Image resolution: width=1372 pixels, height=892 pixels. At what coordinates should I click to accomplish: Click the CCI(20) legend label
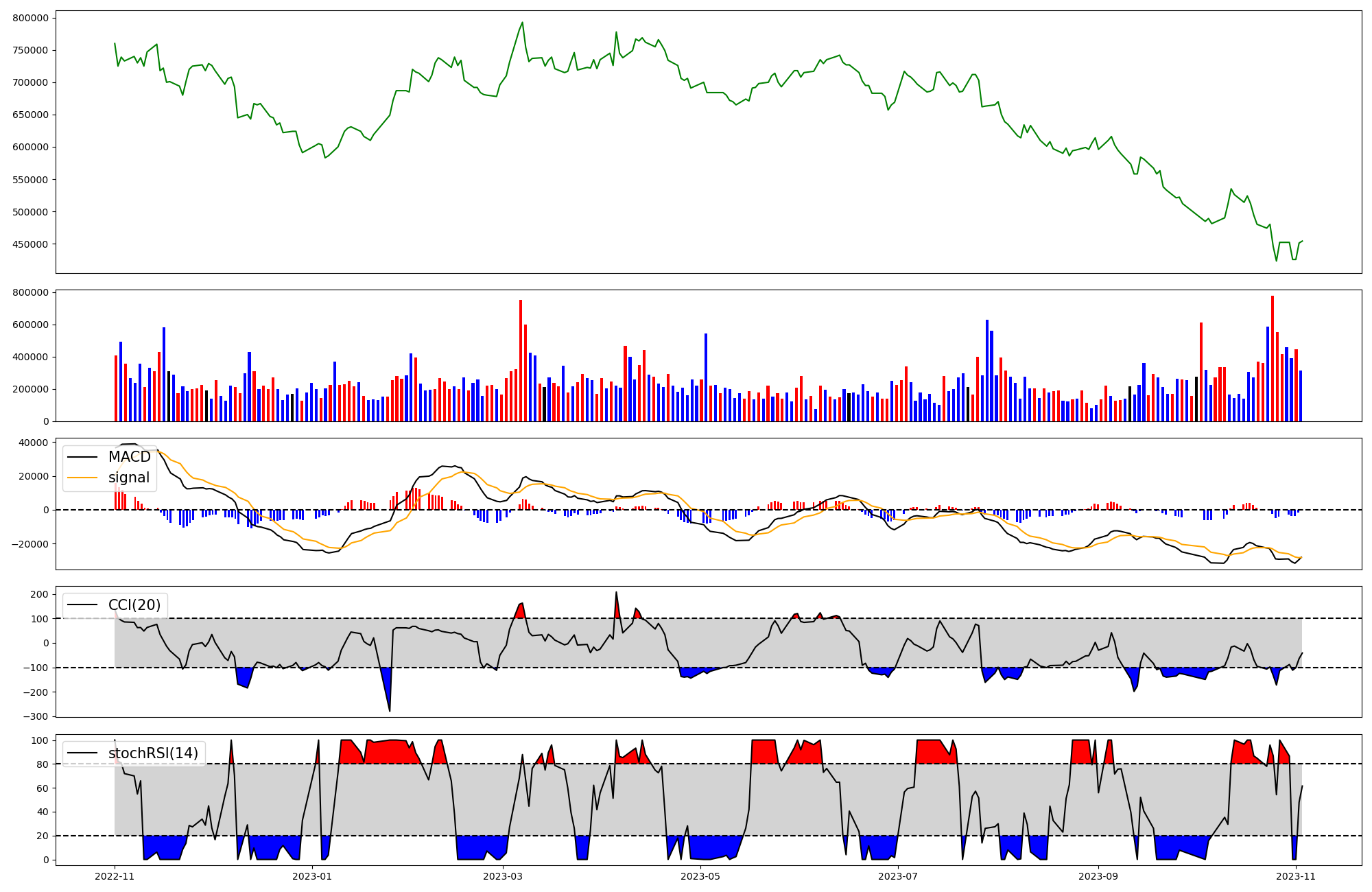pyautogui.click(x=134, y=605)
